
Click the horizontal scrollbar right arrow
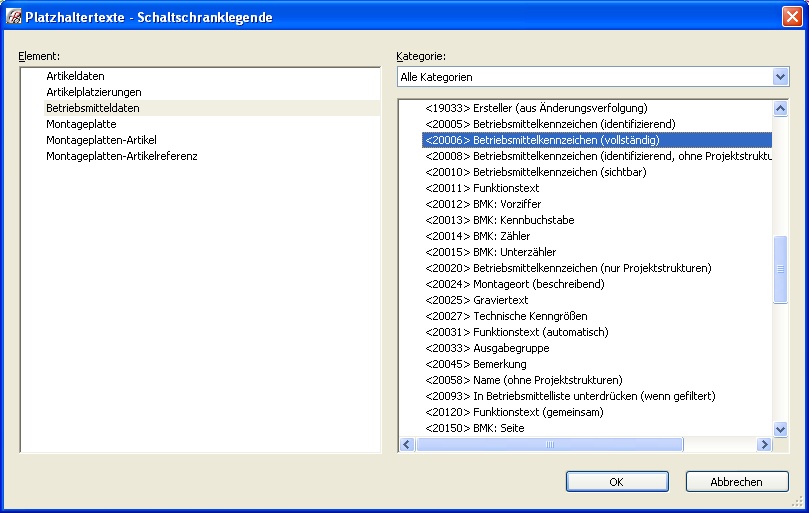[764, 444]
